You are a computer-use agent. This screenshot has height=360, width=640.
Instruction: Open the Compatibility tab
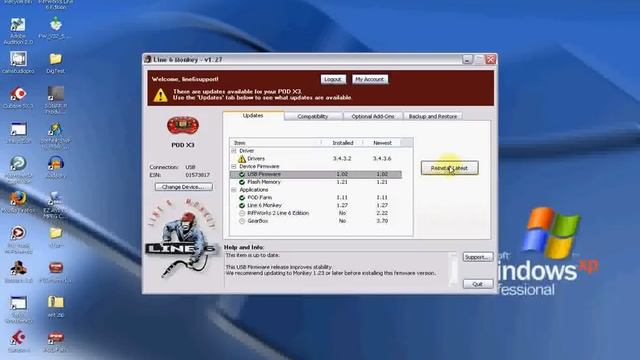coord(313,116)
